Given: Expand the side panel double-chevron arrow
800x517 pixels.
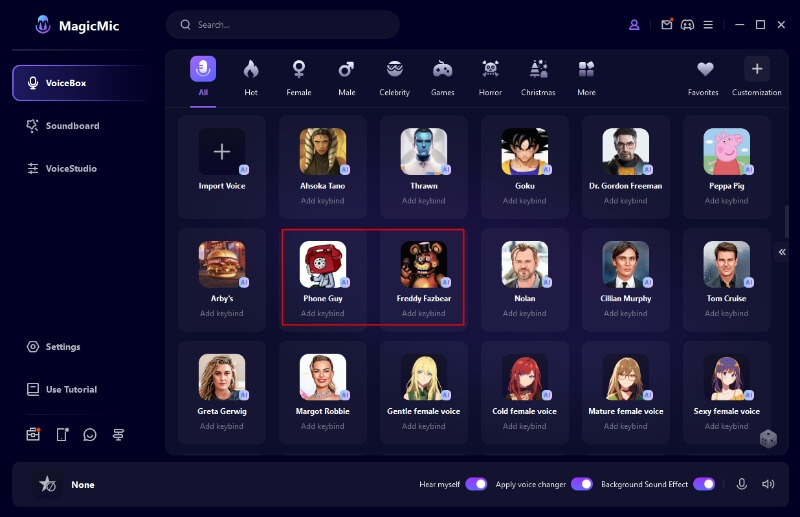Looking at the screenshot, I should pyautogui.click(x=782, y=252).
